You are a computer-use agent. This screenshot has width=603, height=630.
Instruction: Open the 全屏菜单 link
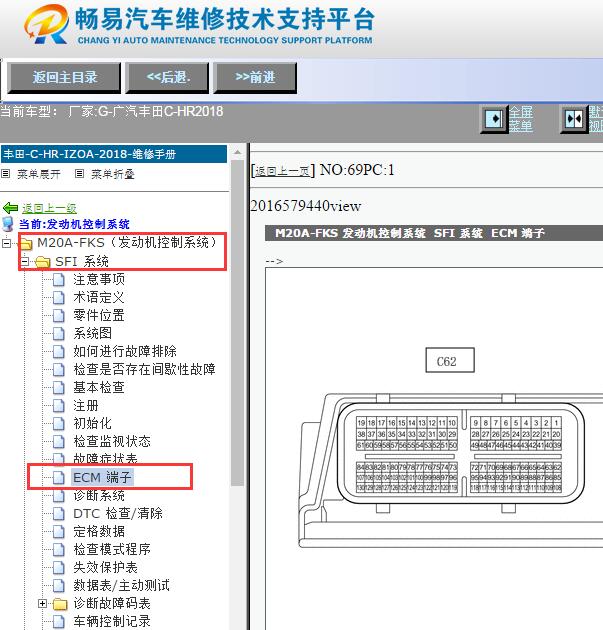(521, 119)
